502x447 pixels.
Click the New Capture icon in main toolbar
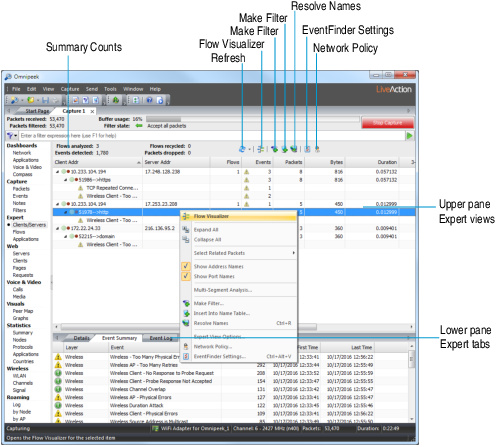(15, 101)
